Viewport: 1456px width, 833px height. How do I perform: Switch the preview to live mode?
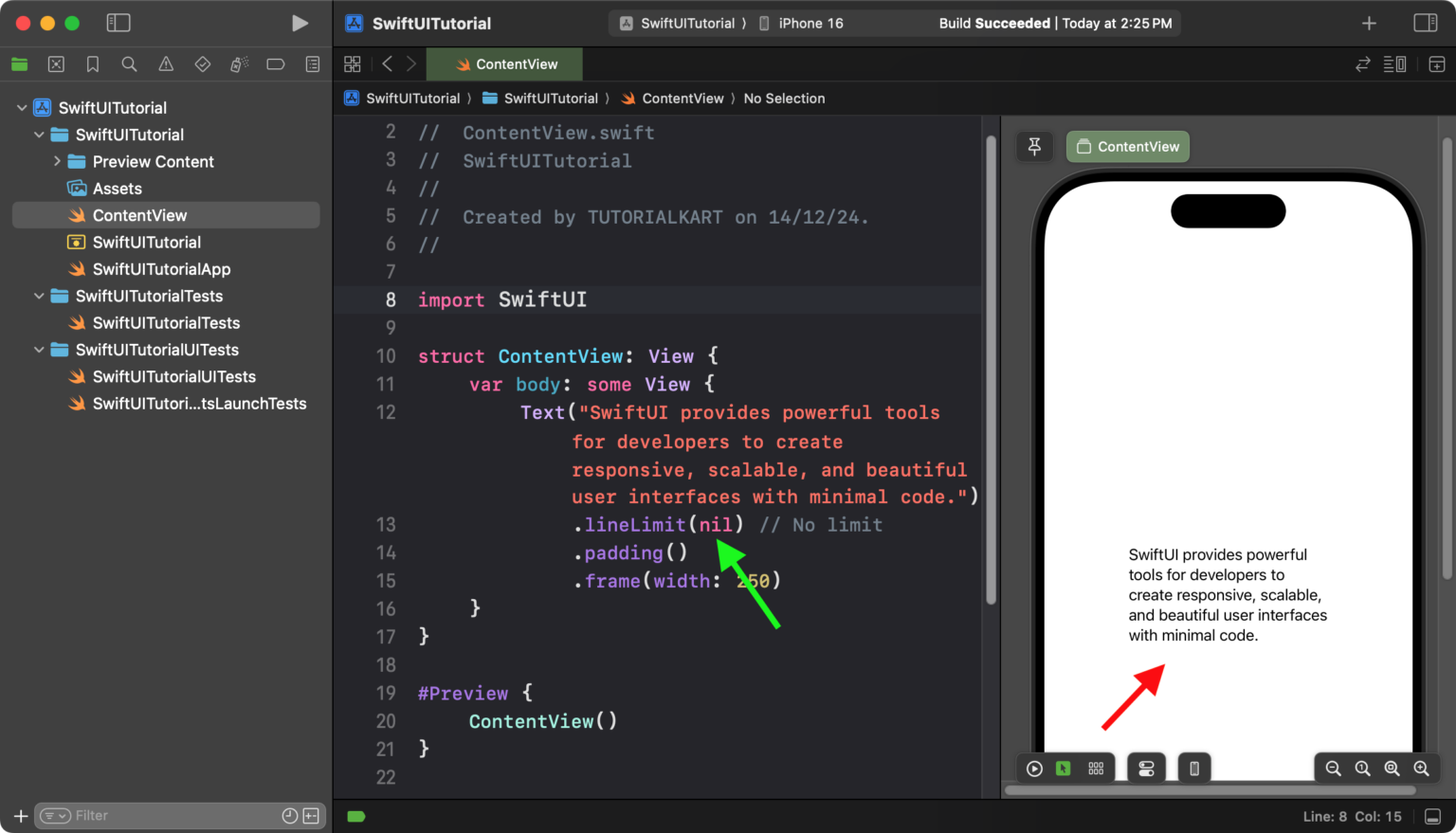pos(1034,769)
